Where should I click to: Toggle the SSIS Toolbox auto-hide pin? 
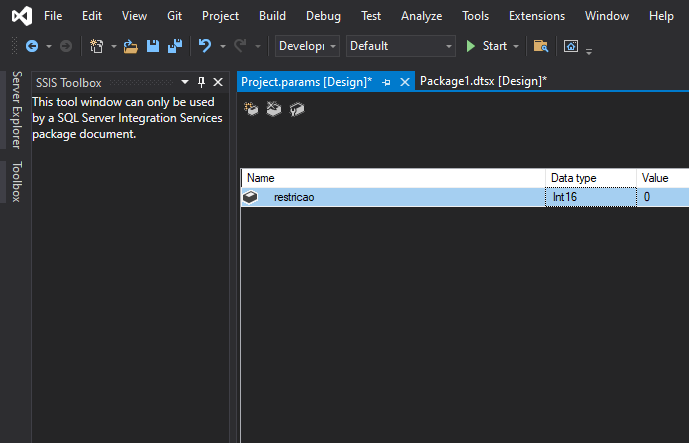(201, 82)
